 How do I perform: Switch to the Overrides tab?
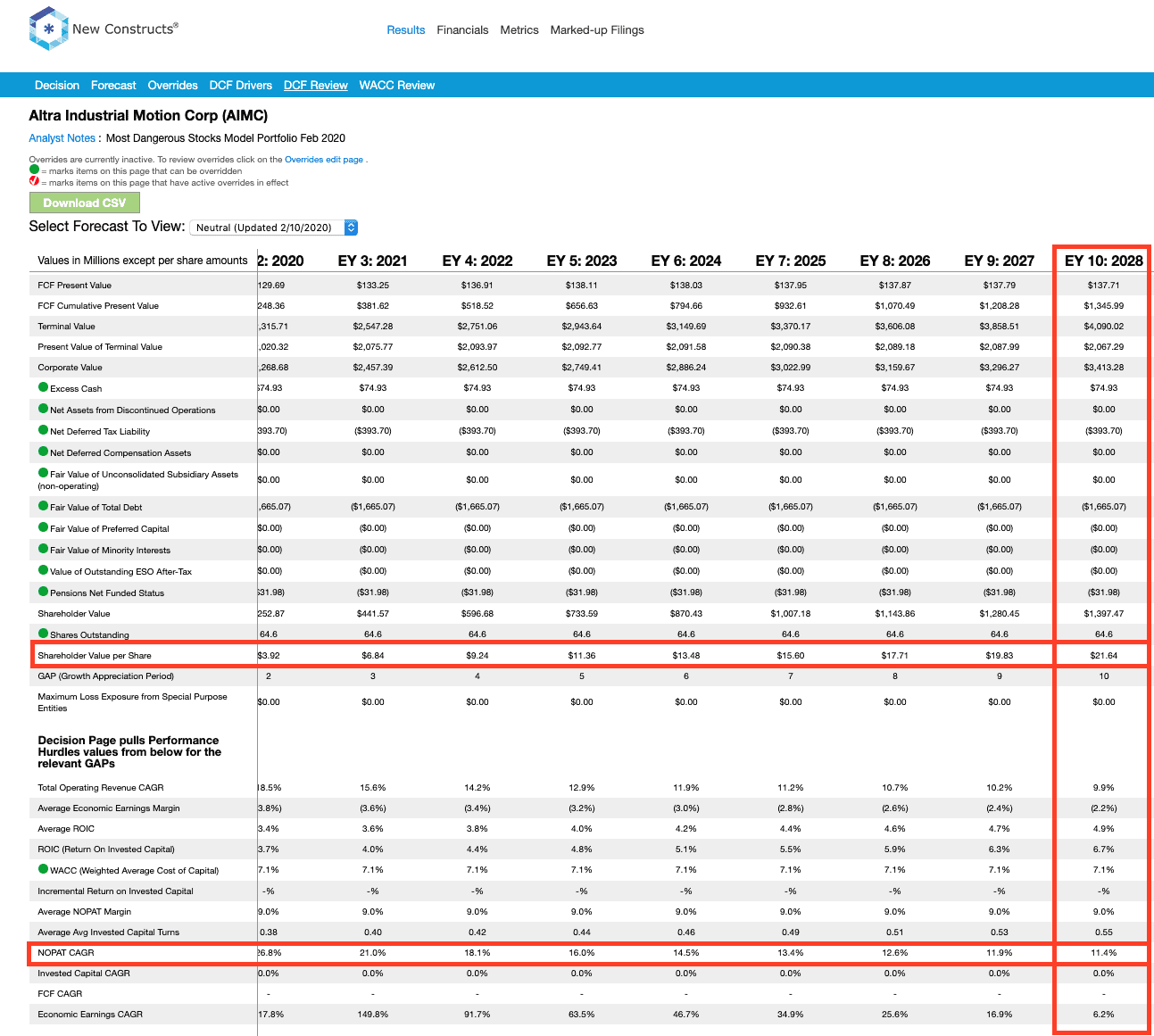click(x=173, y=86)
